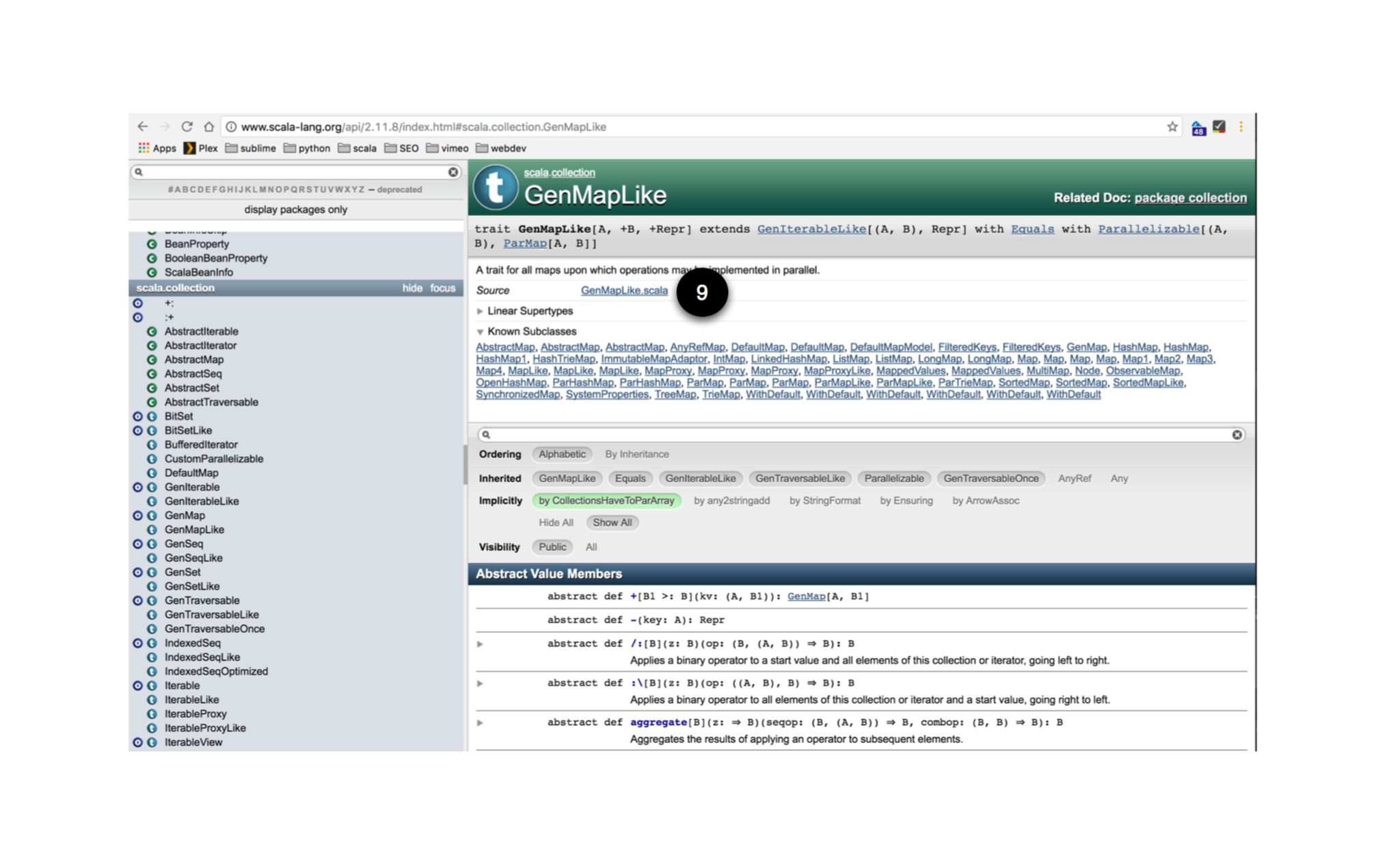
Task: Set member visibility to Public
Action: pyautogui.click(x=552, y=547)
